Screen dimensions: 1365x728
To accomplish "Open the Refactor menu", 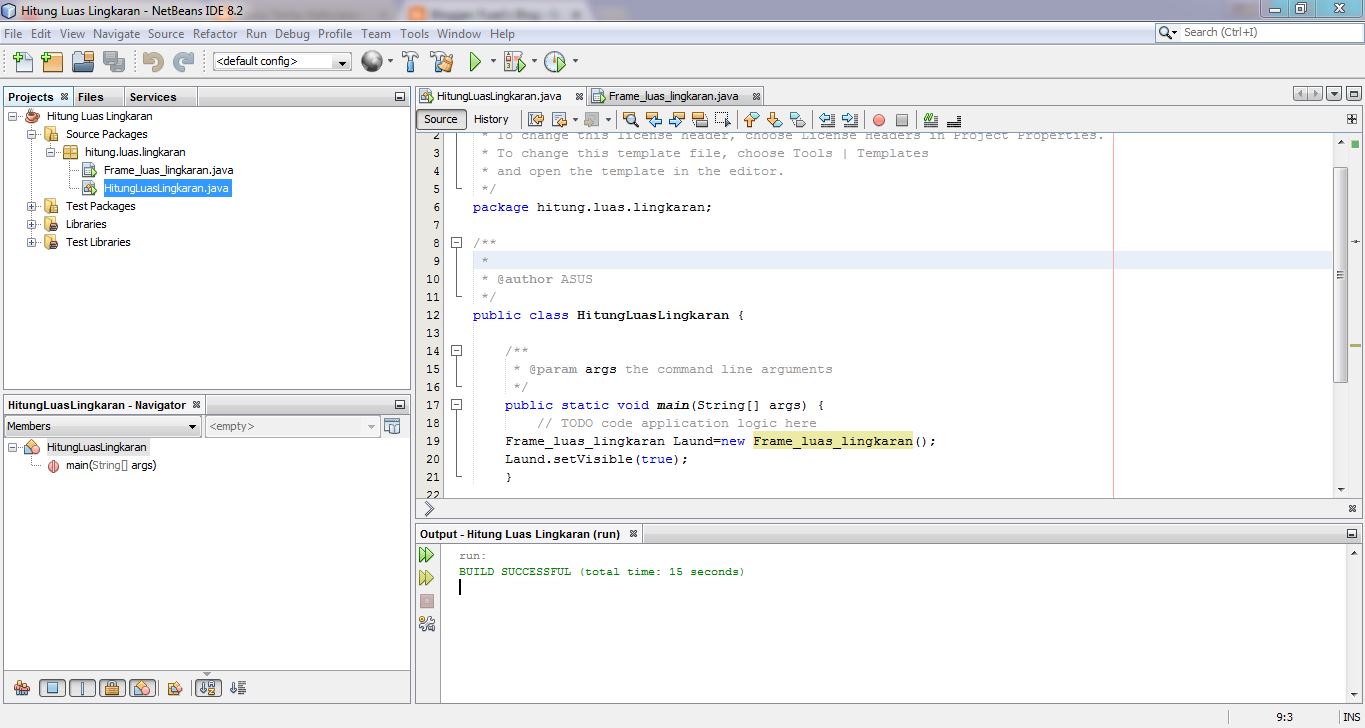I will (x=215, y=33).
